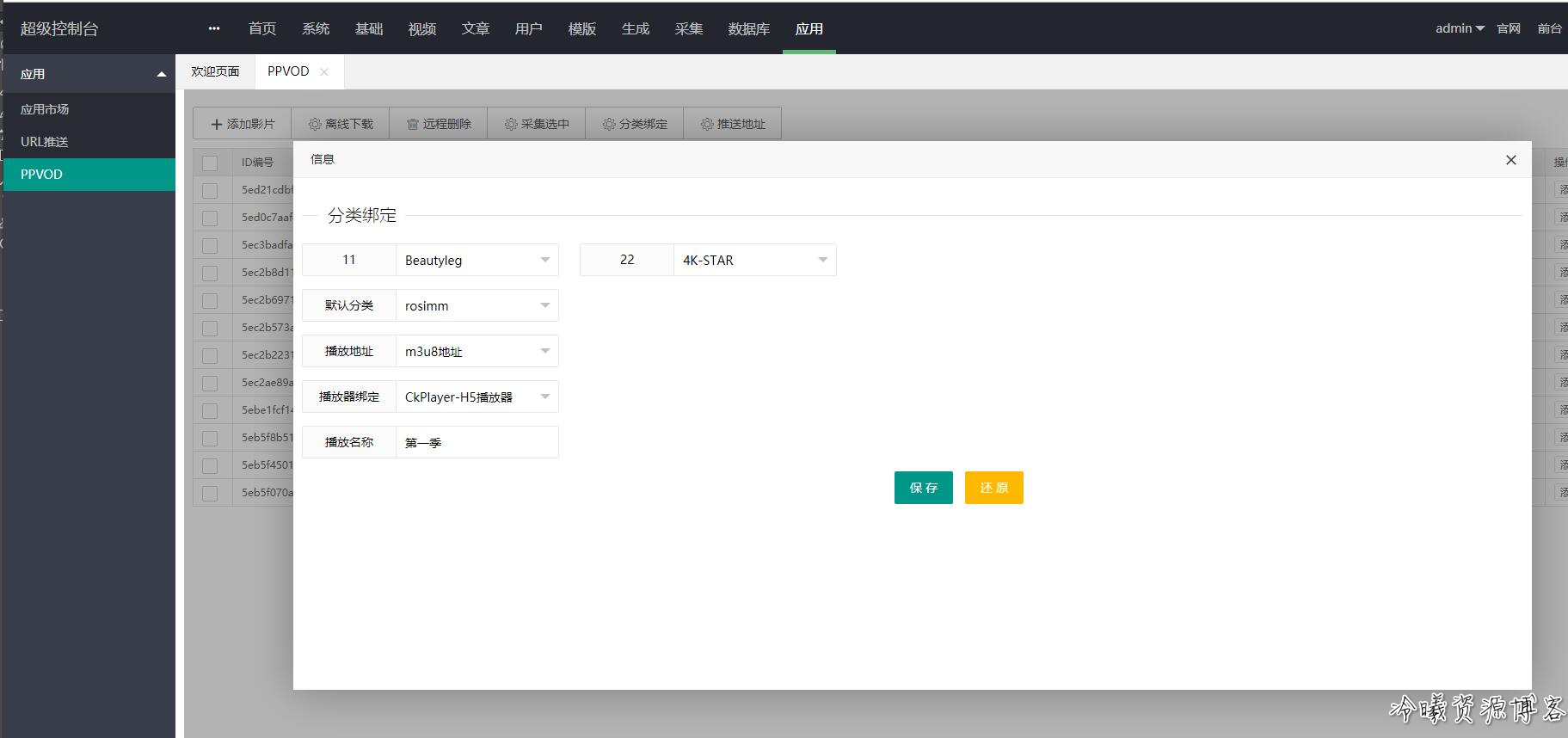Screen dimensions: 1568x738
Task: Open the 4K-STAR category dropdown
Action: tap(755, 260)
